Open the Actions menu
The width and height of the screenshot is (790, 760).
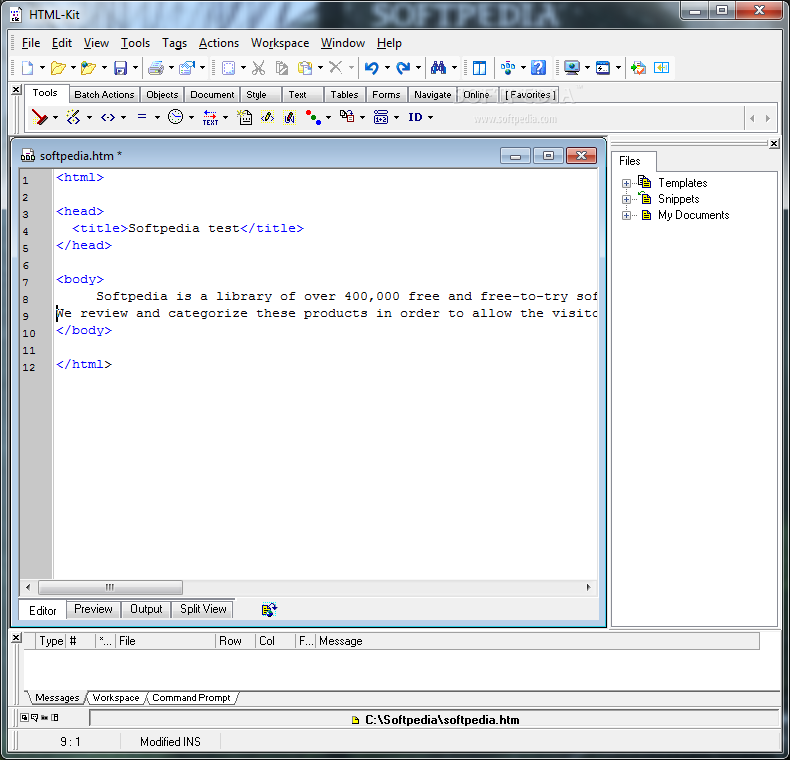(219, 43)
